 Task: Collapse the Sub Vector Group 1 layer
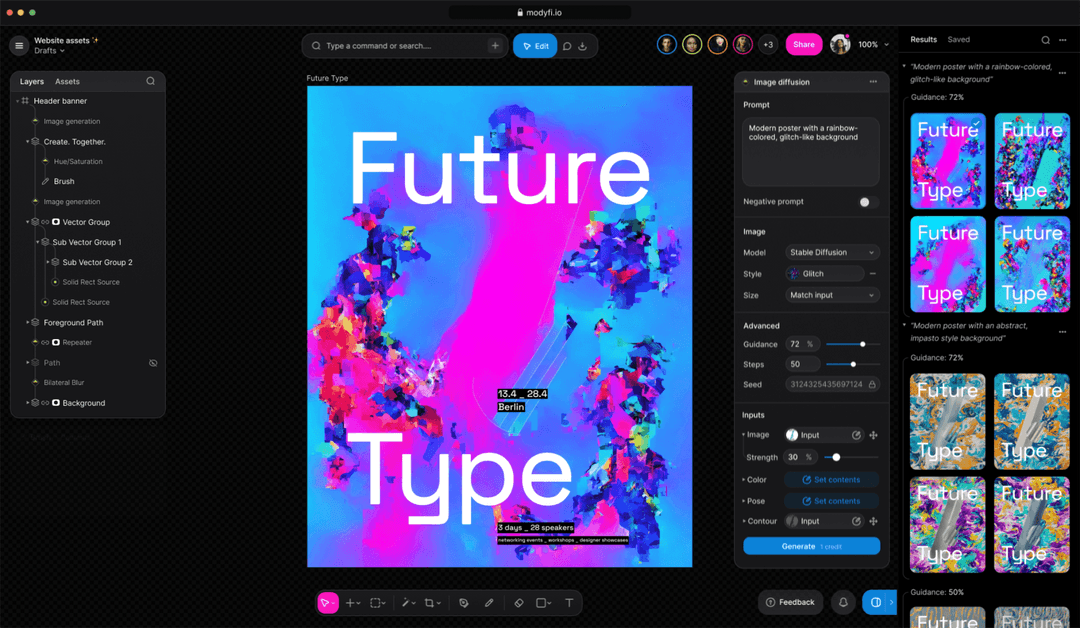pos(38,242)
